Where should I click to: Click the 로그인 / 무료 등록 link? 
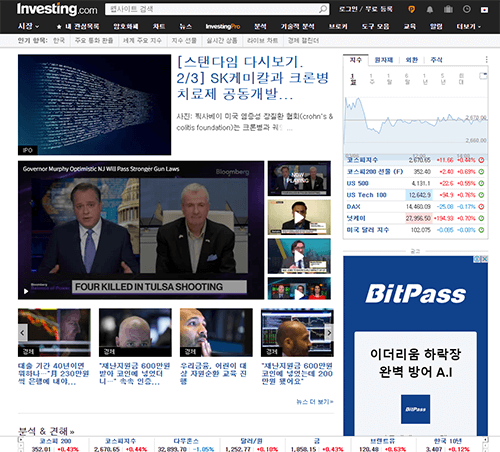pyautogui.click(x=366, y=9)
